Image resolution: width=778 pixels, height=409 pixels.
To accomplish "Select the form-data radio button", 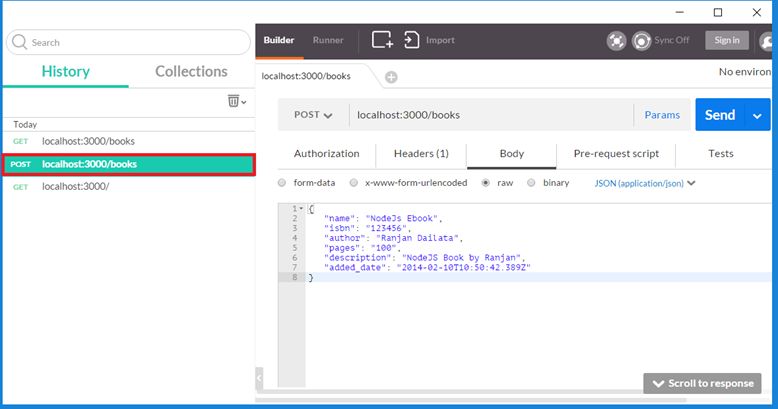I will pos(282,183).
